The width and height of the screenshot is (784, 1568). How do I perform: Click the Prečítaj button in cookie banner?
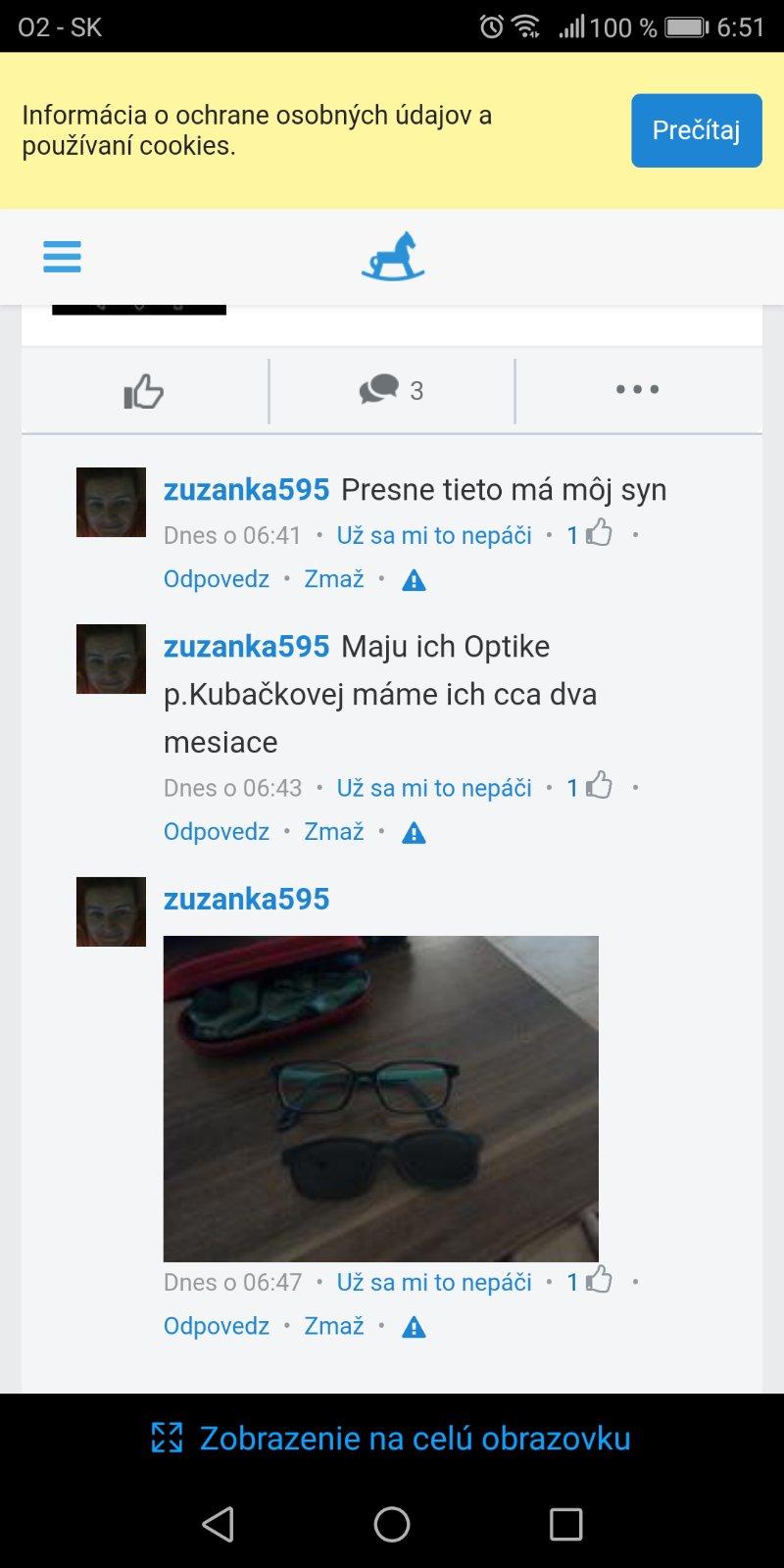click(697, 130)
